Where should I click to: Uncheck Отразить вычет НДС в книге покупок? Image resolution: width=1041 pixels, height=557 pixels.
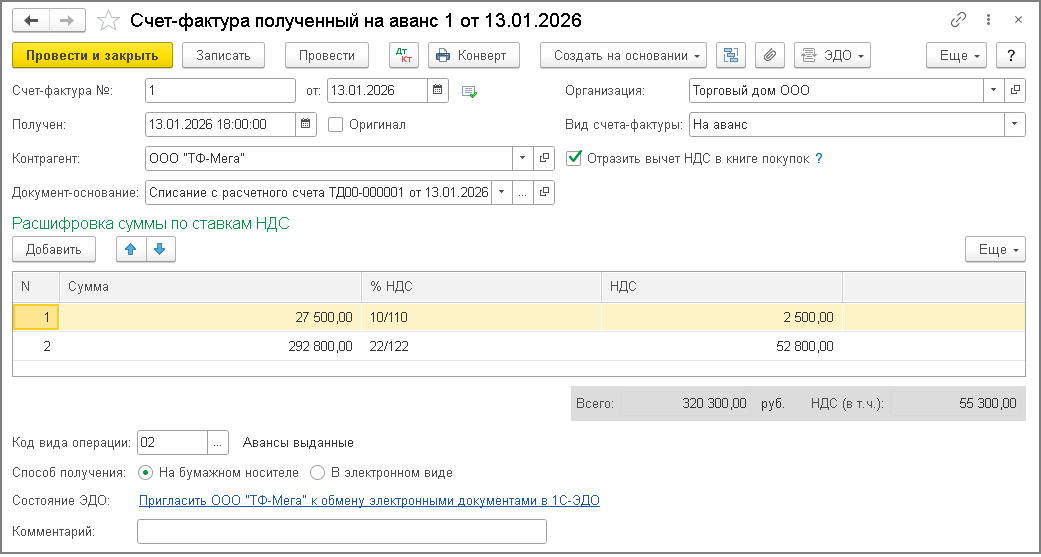point(574,158)
